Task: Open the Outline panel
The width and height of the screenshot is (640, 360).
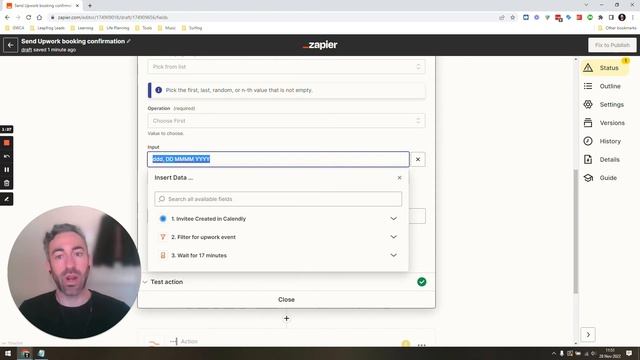Action: click(x=602, y=86)
